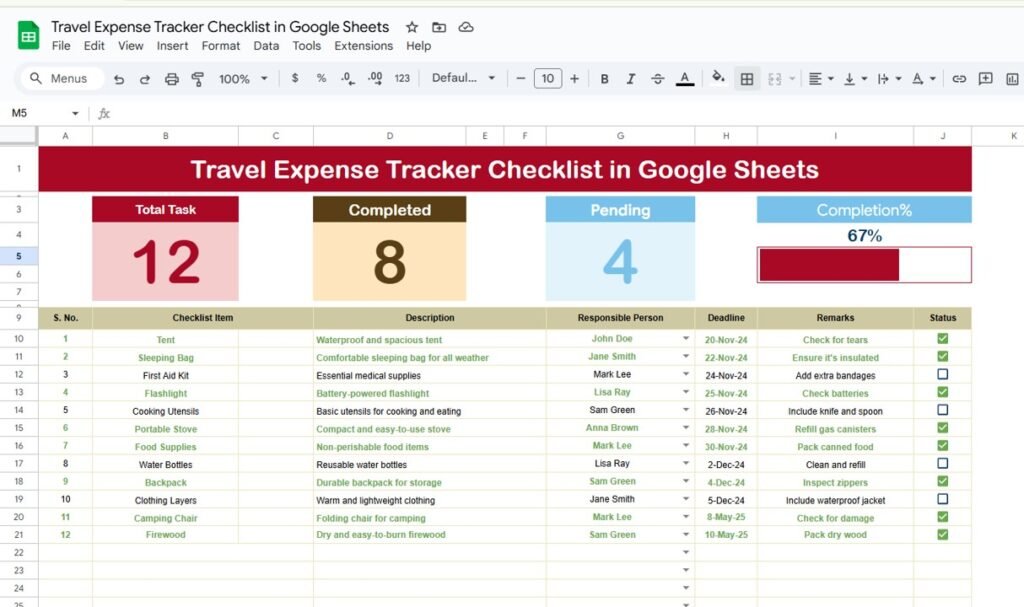Open responsible person dropdown for Lisa Ray Flashlight row
This screenshot has width=1024, height=607.
tap(686, 392)
